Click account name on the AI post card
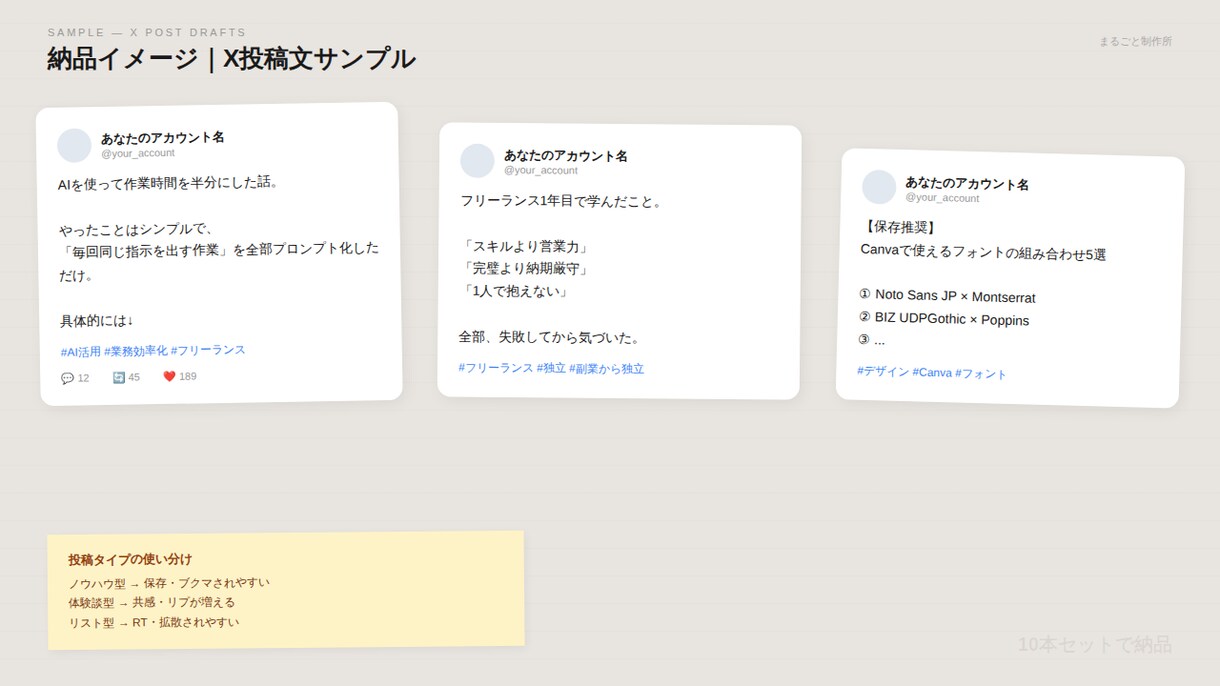The height and width of the screenshot is (686, 1220). [x=163, y=137]
